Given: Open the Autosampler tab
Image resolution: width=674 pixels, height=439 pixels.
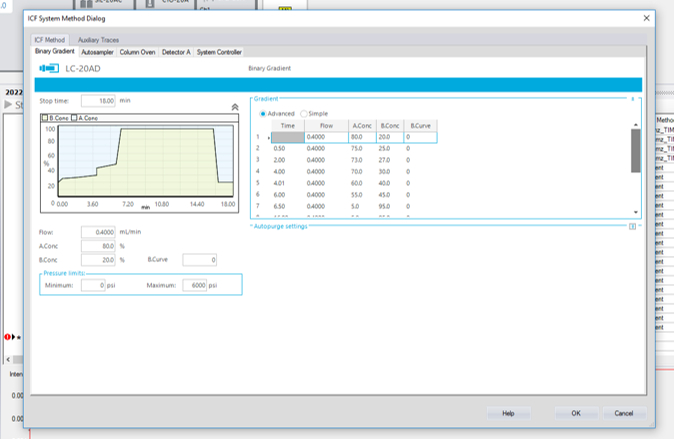Looking at the screenshot, I should coord(97,52).
